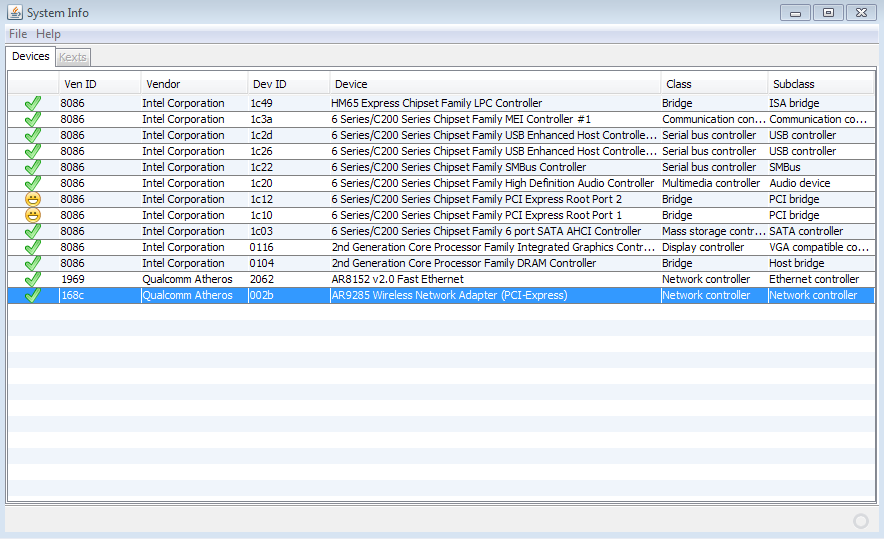
Task: Click device ID 002b cell
Action: [x=289, y=295]
